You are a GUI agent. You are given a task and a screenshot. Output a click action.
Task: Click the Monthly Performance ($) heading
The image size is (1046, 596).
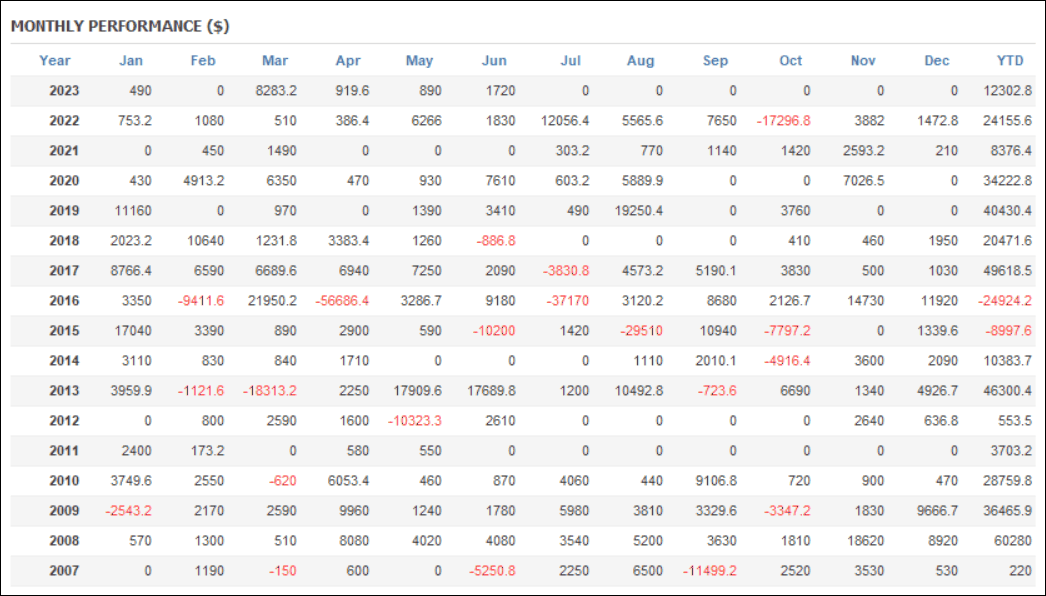tap(120, 26)
